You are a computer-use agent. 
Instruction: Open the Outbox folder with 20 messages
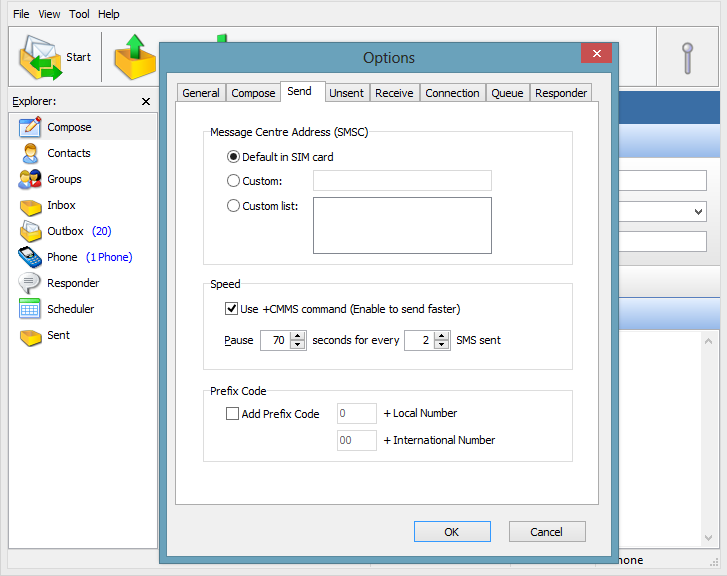click(65, 231)
